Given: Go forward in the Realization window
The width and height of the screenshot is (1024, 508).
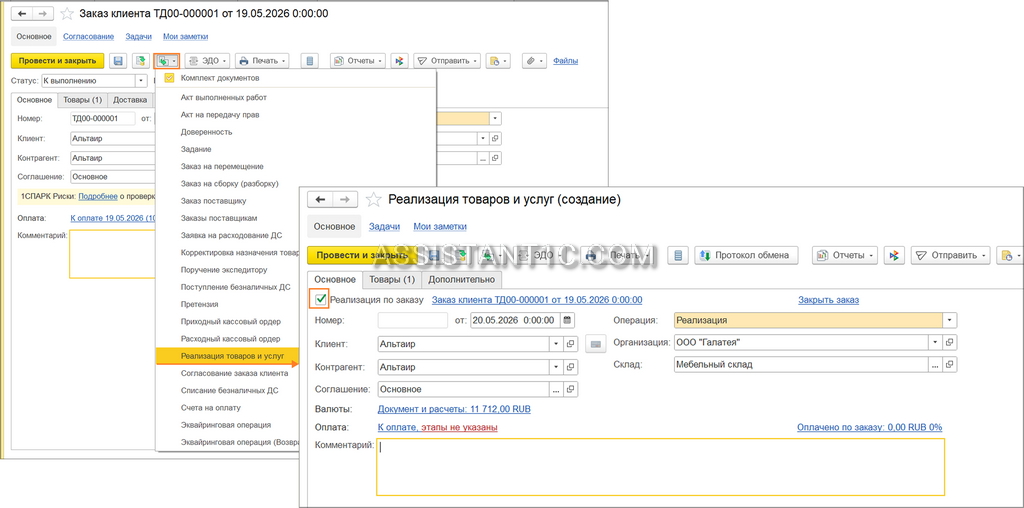Looking at the screenshot, I should point(345,199).
